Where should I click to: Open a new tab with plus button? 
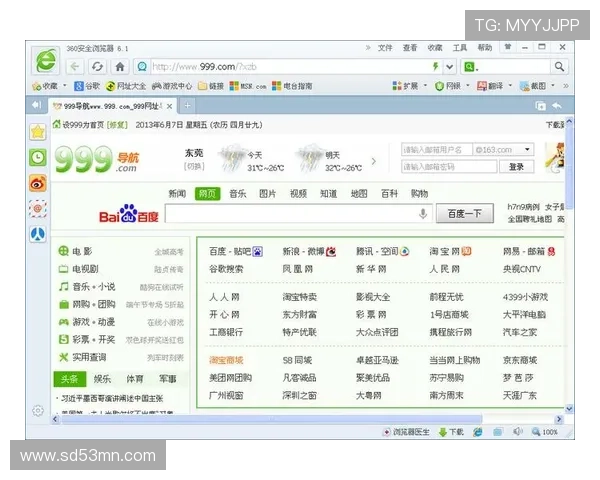tap(187, 106)
